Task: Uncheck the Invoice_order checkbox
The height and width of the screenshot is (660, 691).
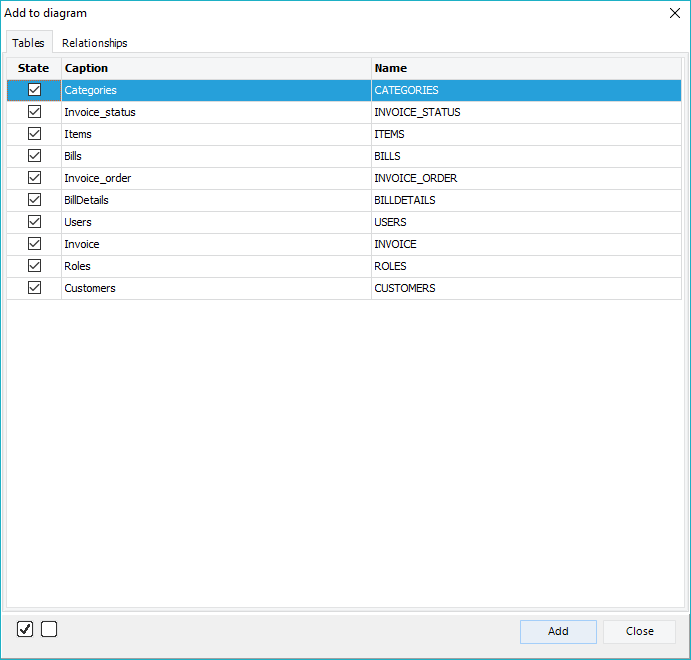Action: [x=34, y=178]
